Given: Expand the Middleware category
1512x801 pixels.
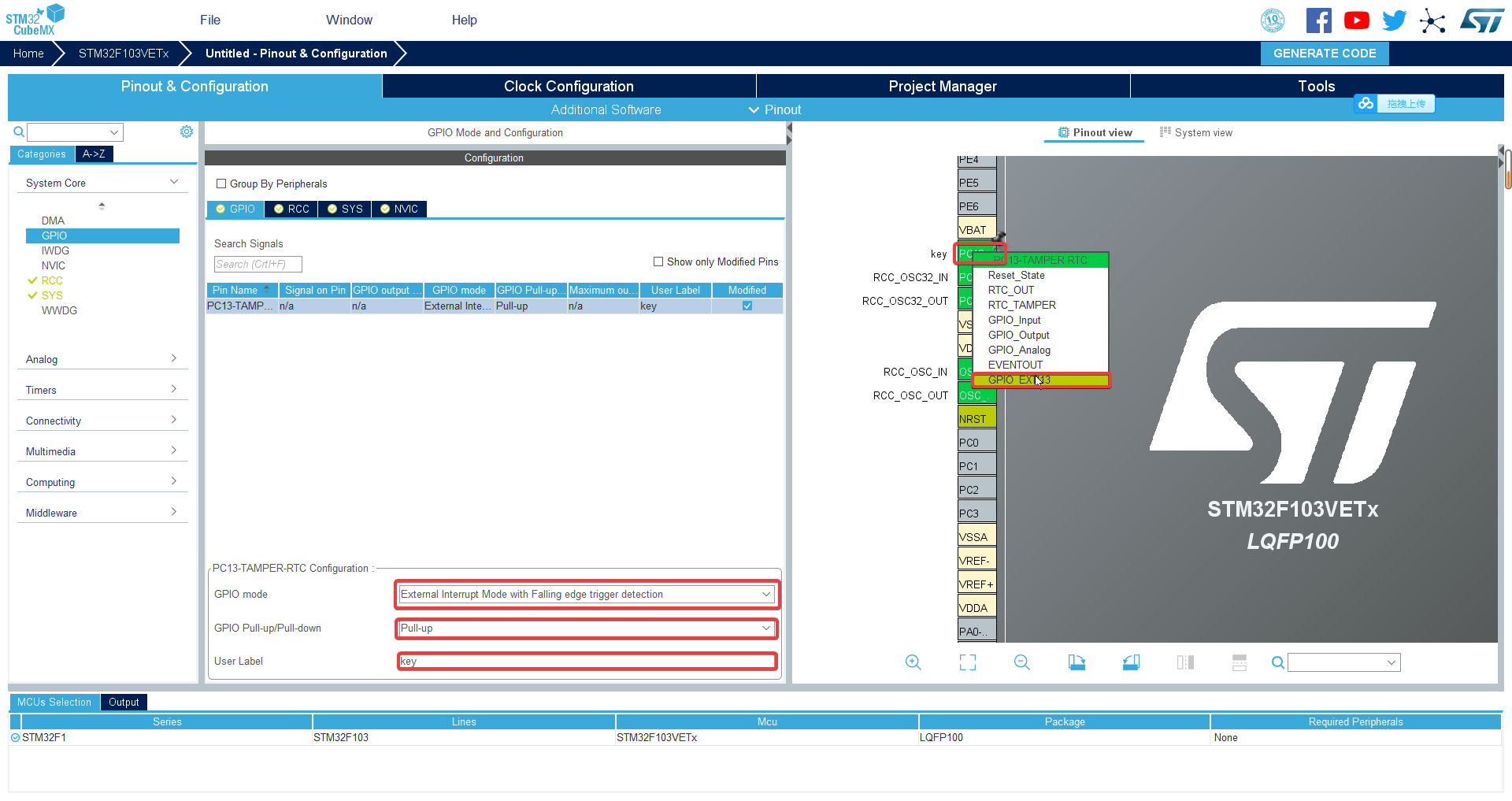Looking at the screenshot, I should [x=174, y=512].
